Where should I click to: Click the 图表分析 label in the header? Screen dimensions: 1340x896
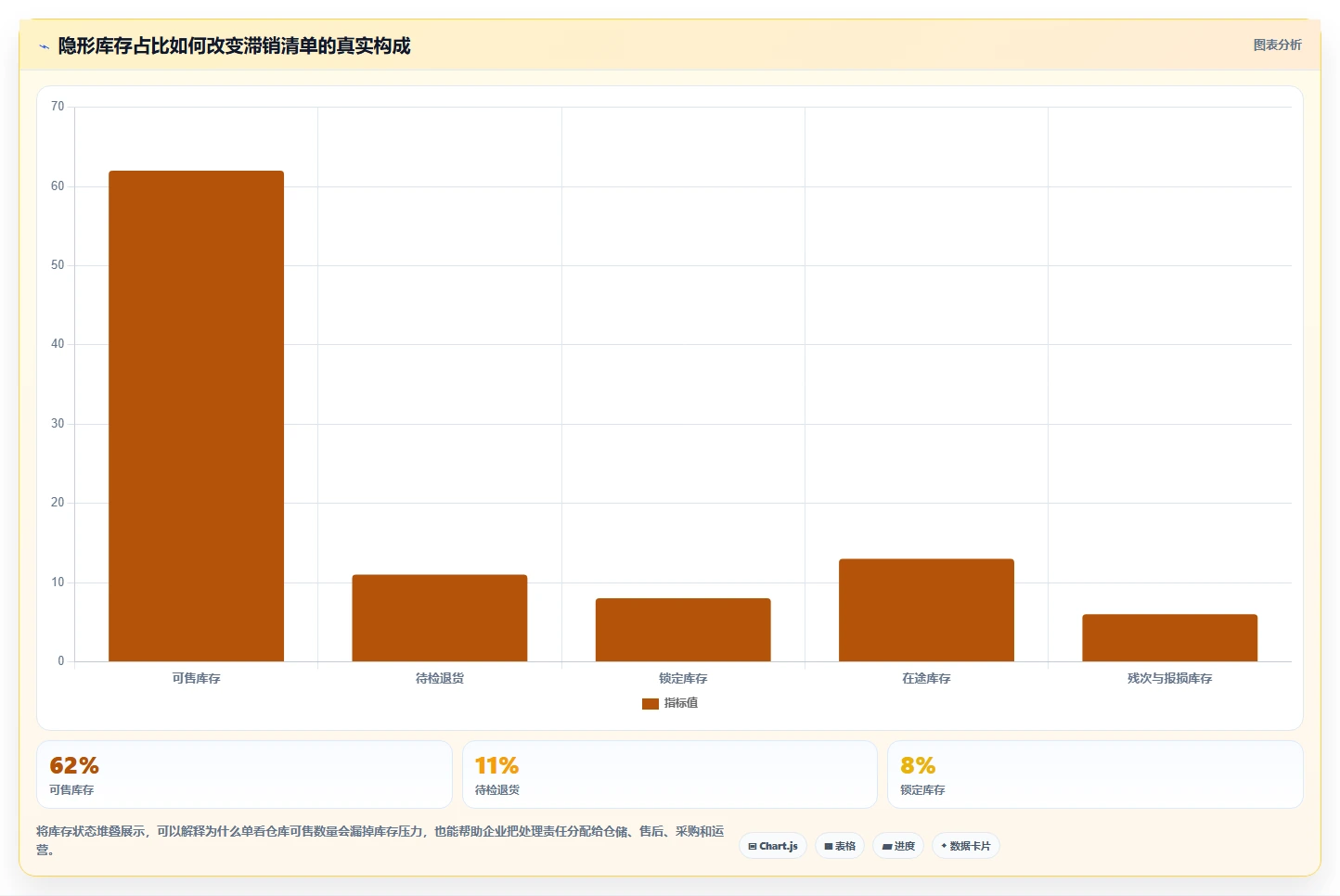pos(1277,45)
